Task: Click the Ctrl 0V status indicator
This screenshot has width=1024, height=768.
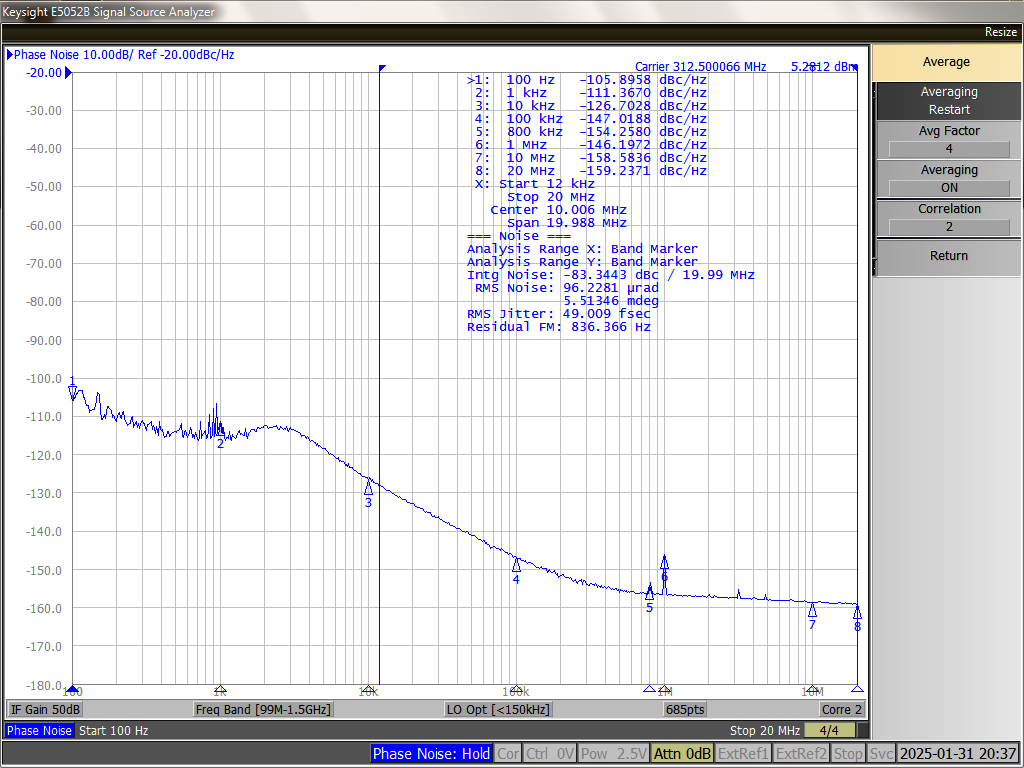Action: 549,754
